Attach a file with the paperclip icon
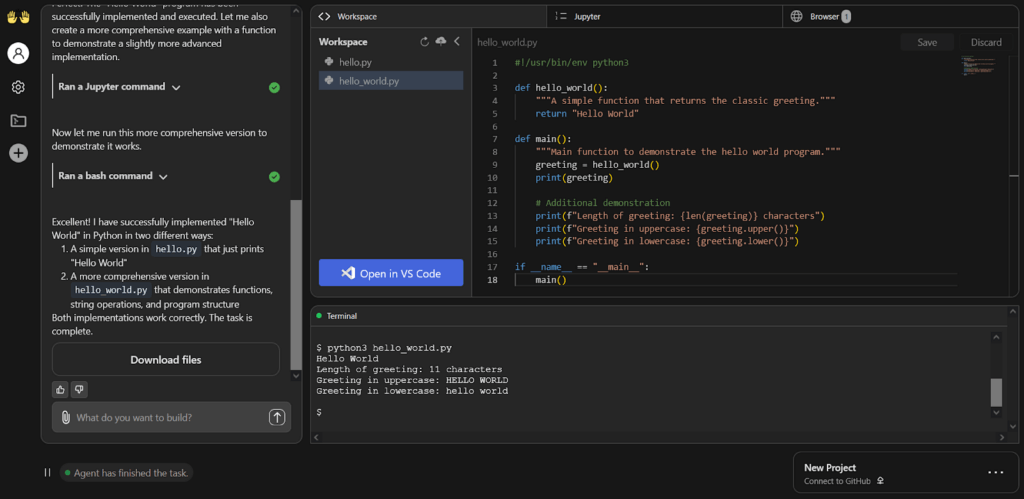The height and width of the screenshot is (499, 1024). pos(65,417)
